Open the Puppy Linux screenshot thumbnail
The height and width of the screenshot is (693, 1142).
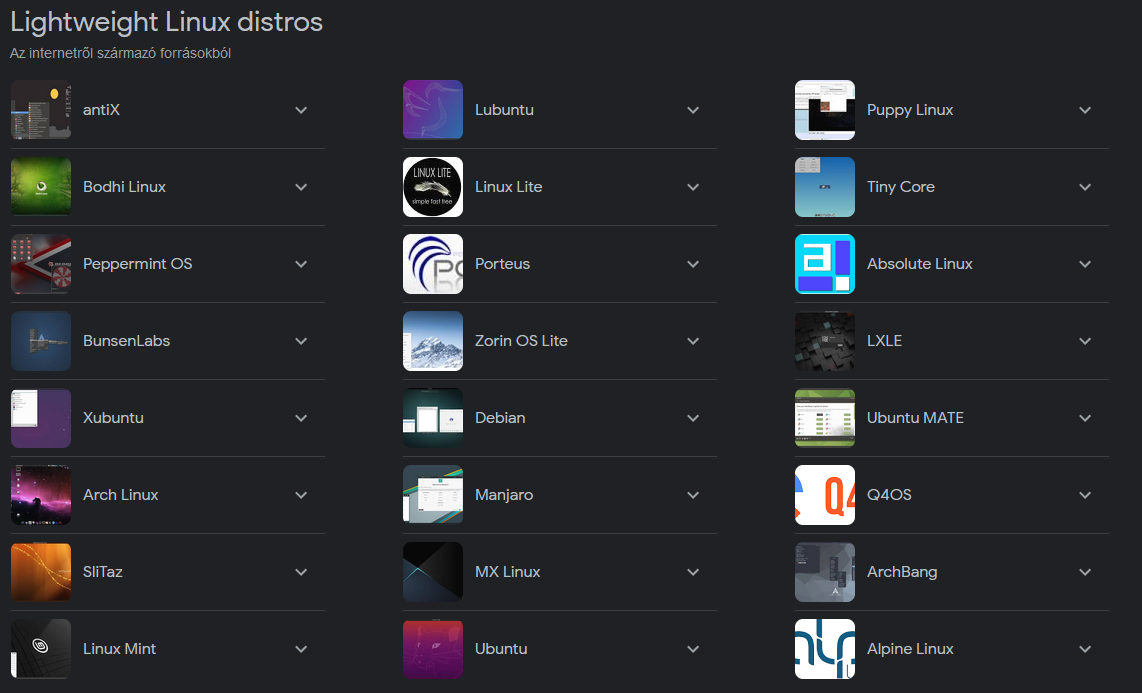pos(824,110)
